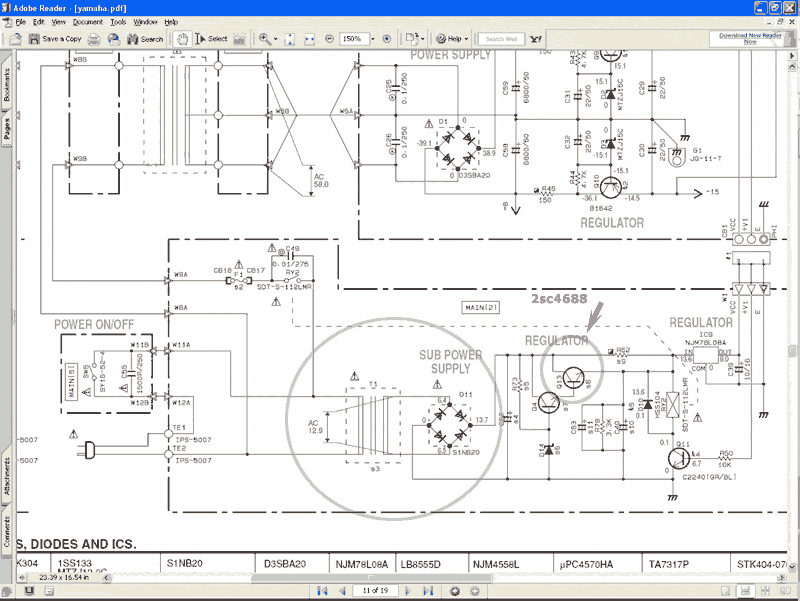Expand the zoom tool dropdown arrow
The image size is (800, 601).
pos(276,39)
